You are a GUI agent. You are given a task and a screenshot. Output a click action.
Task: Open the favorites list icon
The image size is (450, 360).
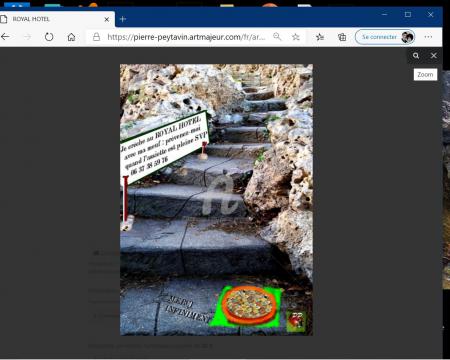point(320,37)
